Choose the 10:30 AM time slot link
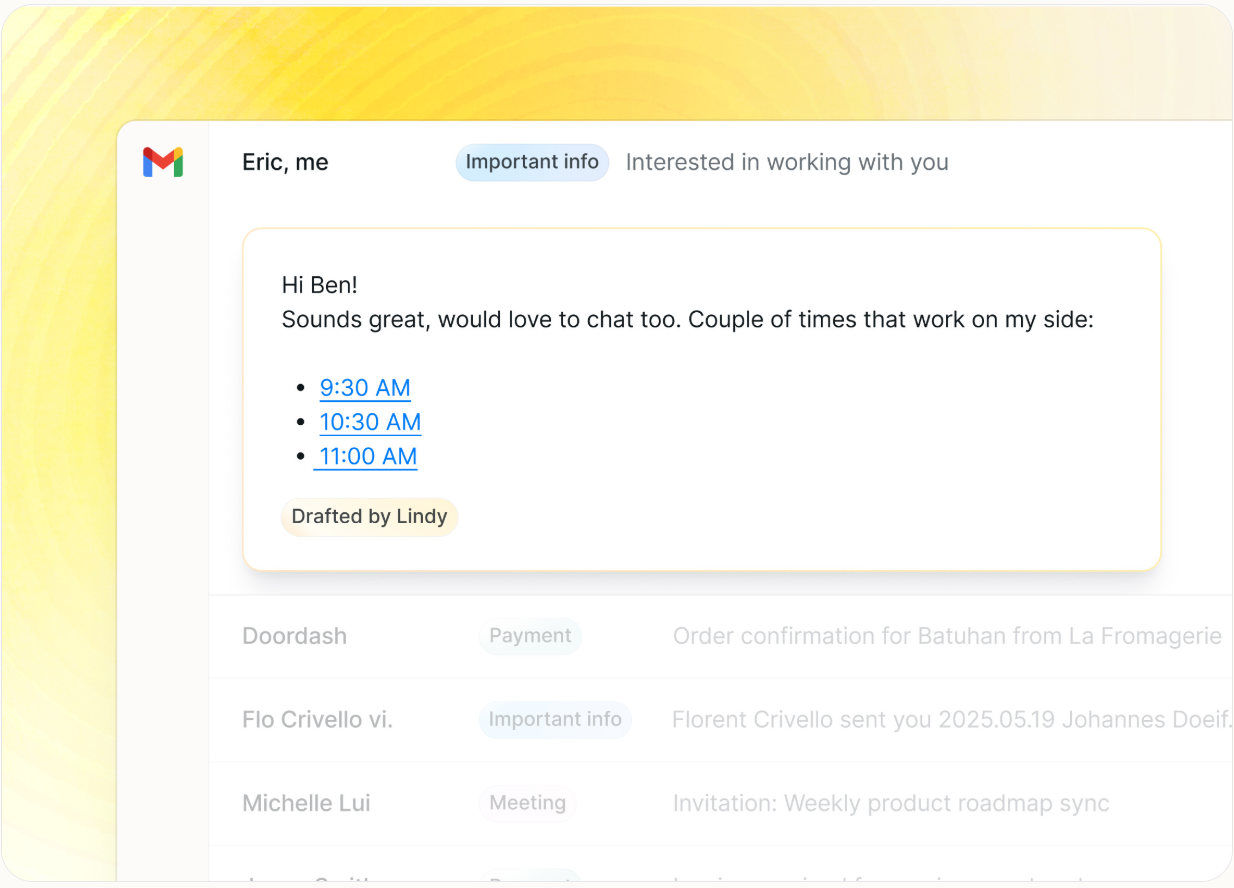 point(370,422)
